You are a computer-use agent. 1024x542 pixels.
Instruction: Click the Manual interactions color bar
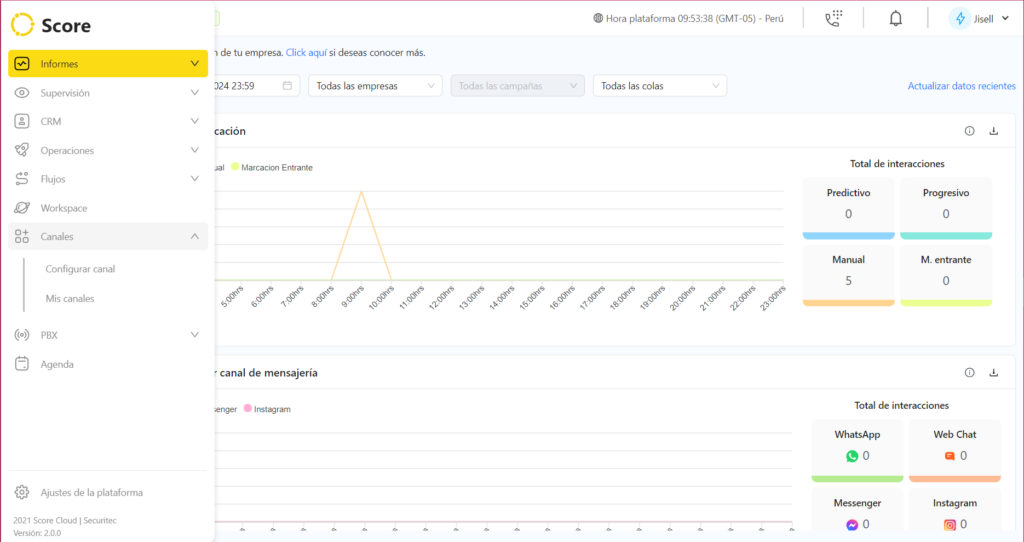(848, 302)
